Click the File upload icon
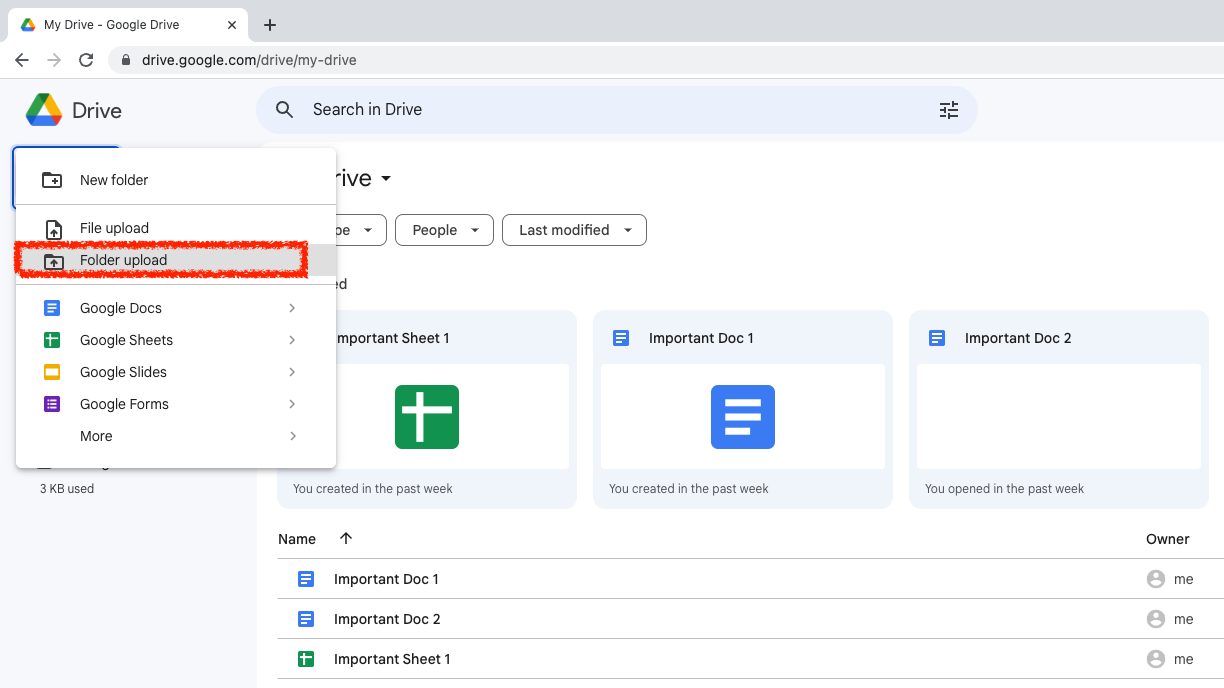Screen dimensions: 1224x688 click(55, 229)
